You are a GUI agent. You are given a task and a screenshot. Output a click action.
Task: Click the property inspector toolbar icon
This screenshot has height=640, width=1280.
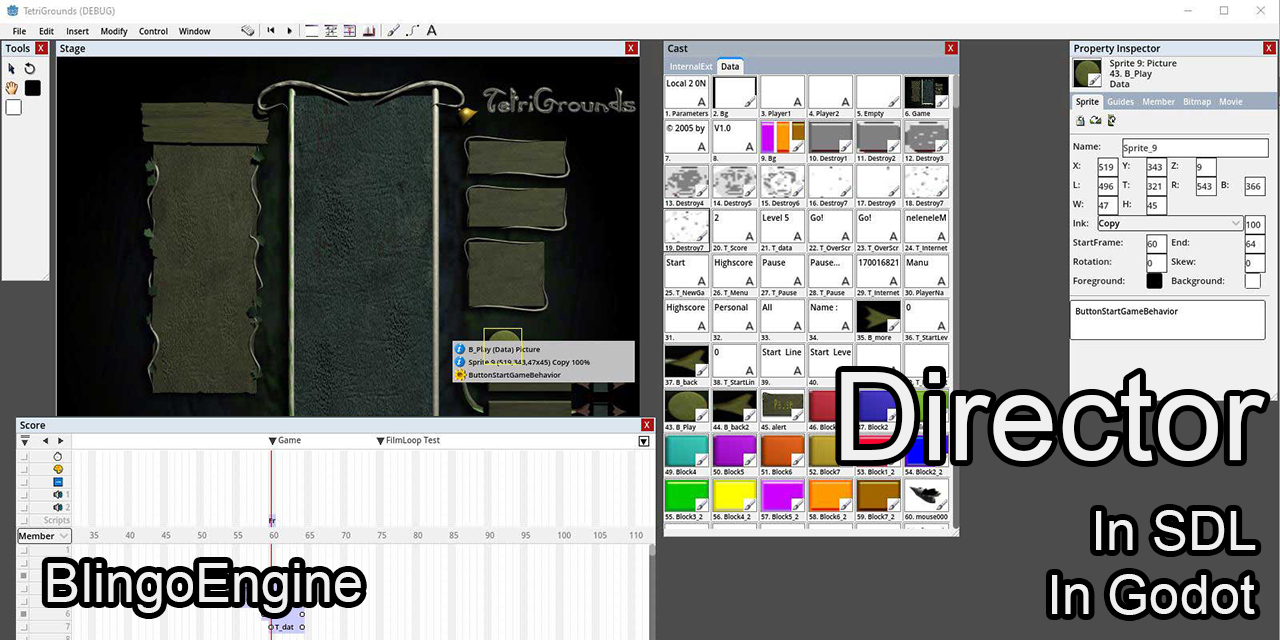coord(369,31)
